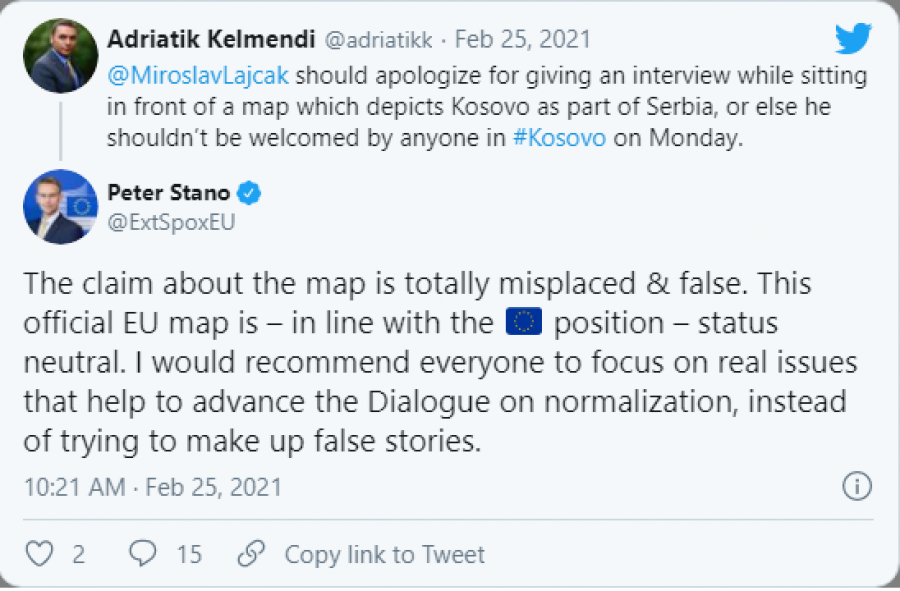Open the @ExtSpoxEU handle
The width and height of the screenshot is (900, 591).
point(171,222)
